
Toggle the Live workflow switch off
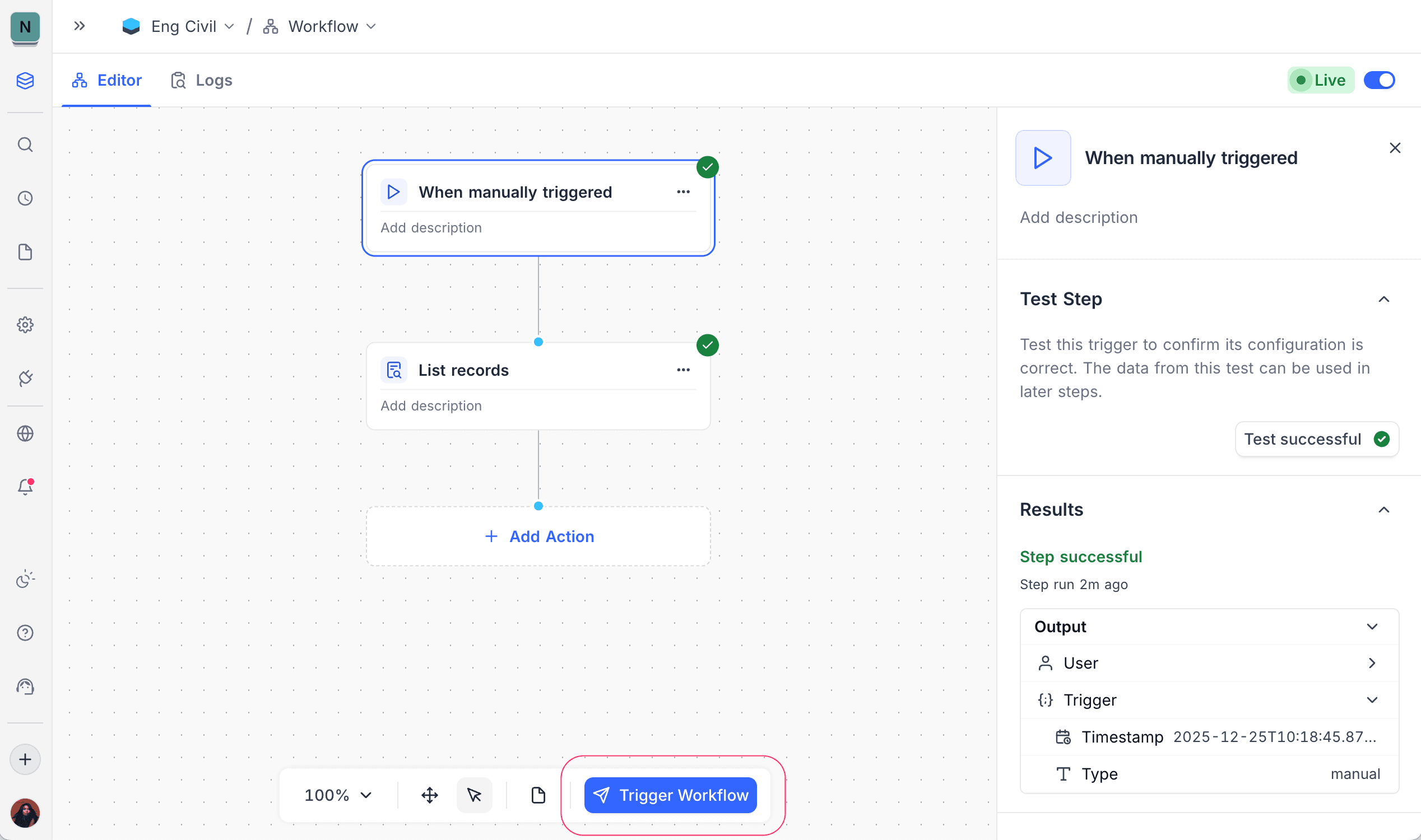click(1378, 81)
